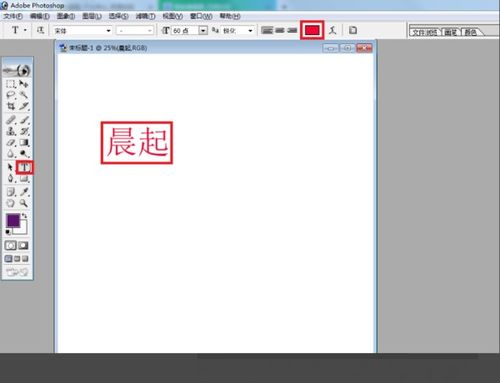Set right text alignment
Viewport: 500px width, 383px height.
coord(292,30)
